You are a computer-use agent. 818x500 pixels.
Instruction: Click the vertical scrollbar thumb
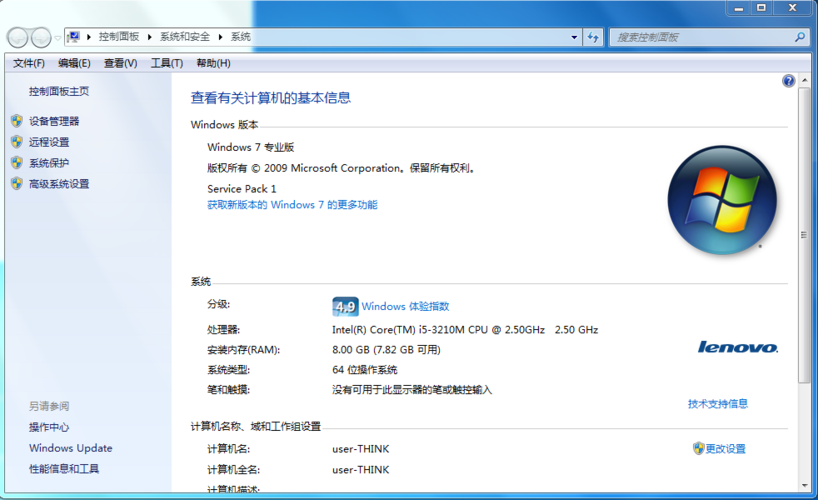(x=804, y=236)
